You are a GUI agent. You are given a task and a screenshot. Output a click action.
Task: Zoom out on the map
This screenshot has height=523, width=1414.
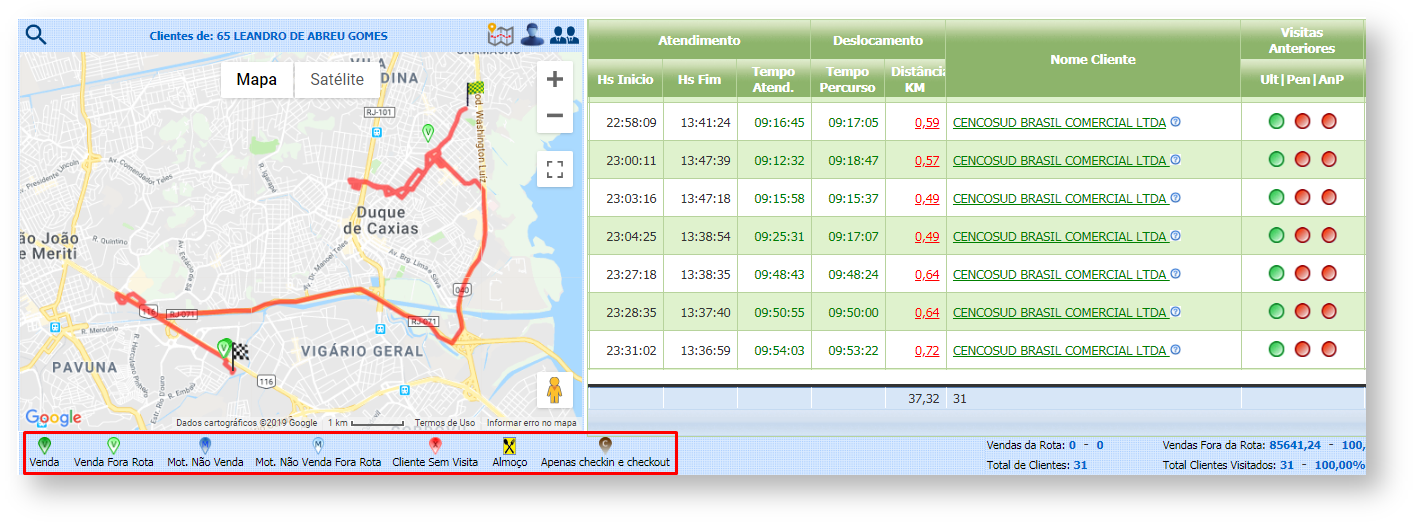pyautogui.click(x=555, y=116)
